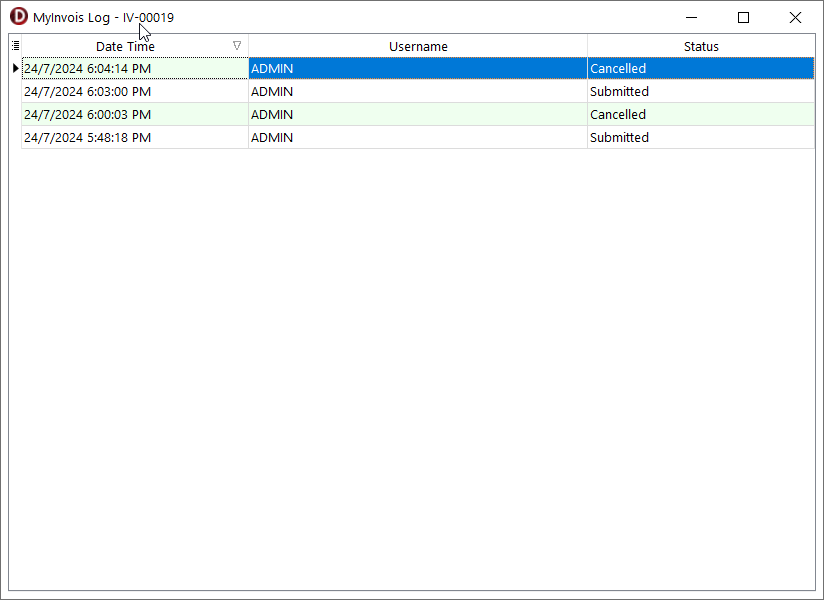Select the 6:00:03 PM log entry

pyautogui.click(x=87, y=115)
